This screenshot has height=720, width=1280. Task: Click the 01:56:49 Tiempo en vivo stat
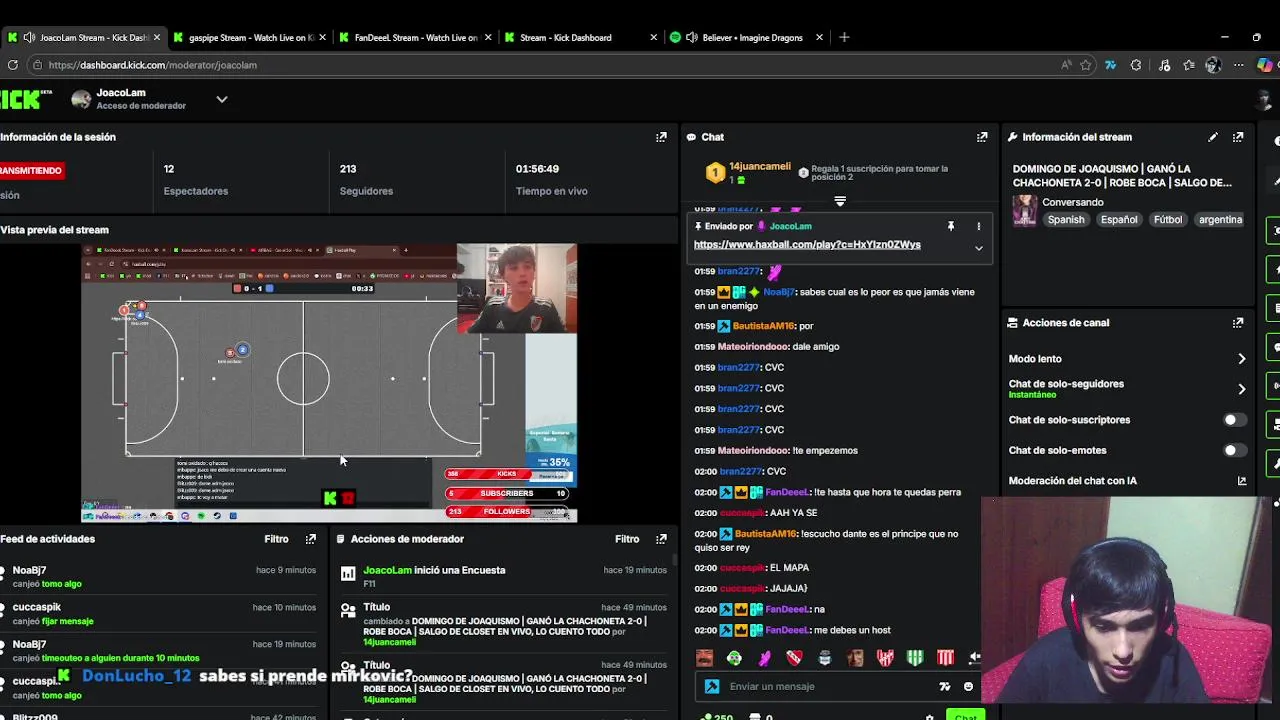551,180
